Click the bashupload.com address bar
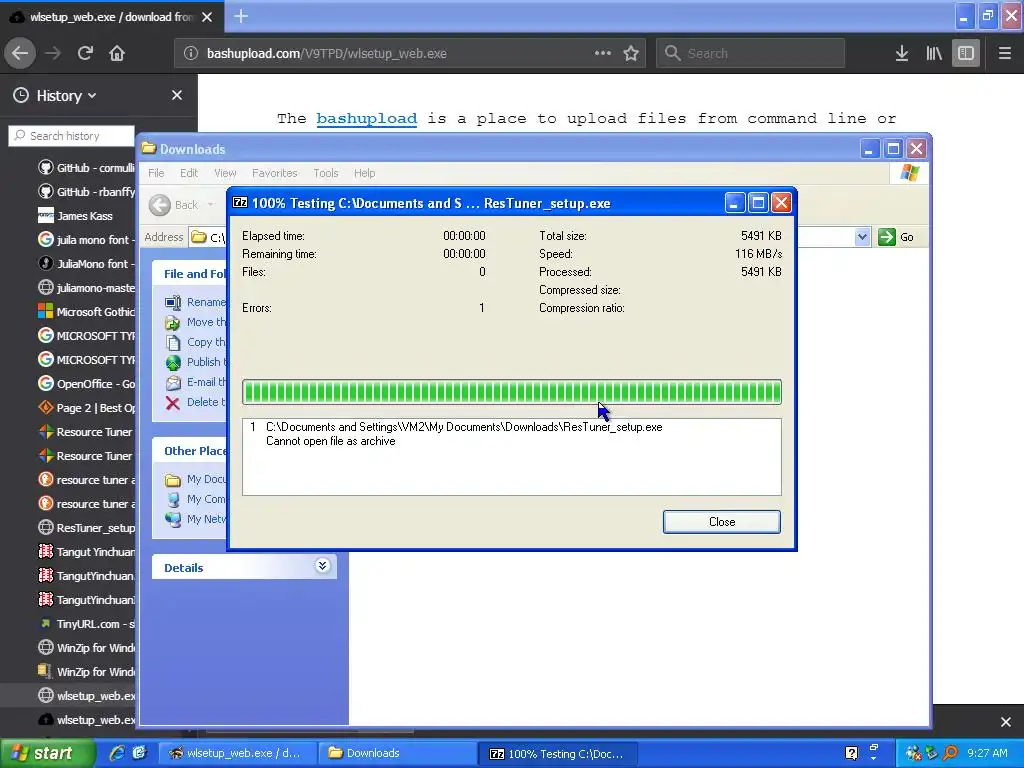 (x=410, y=53)
